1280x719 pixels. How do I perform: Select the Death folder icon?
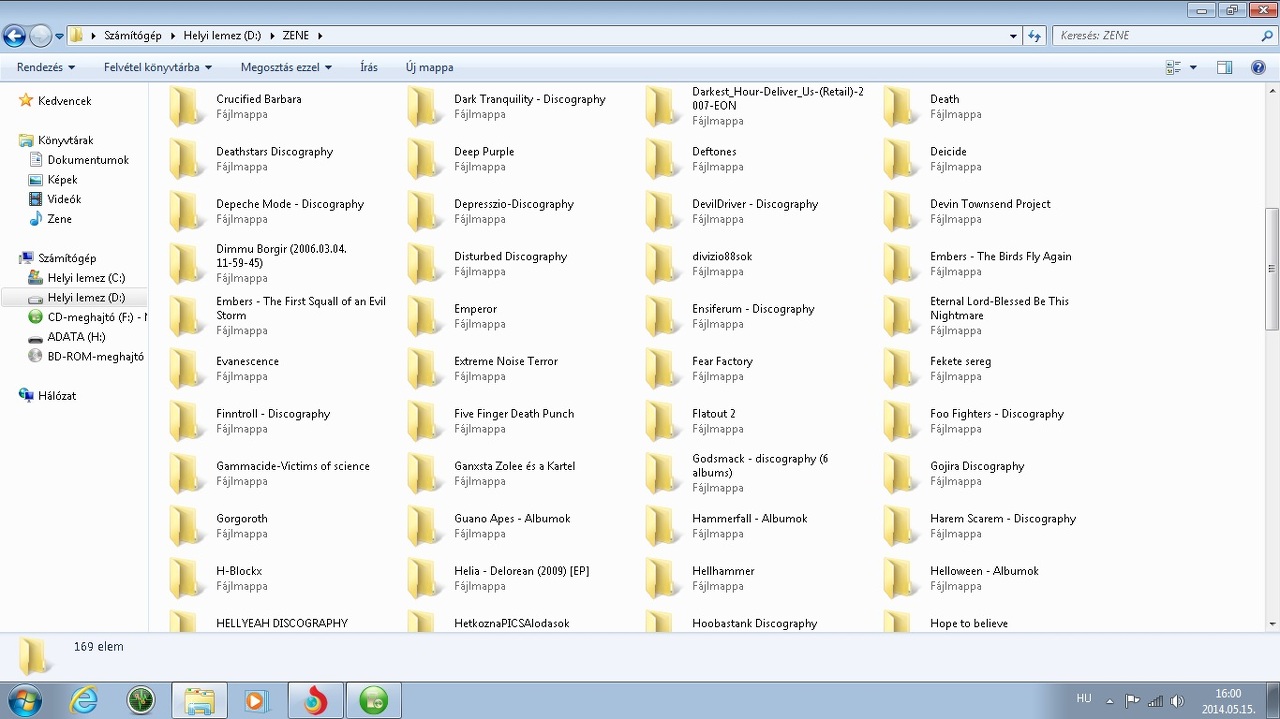pos(901,106)
